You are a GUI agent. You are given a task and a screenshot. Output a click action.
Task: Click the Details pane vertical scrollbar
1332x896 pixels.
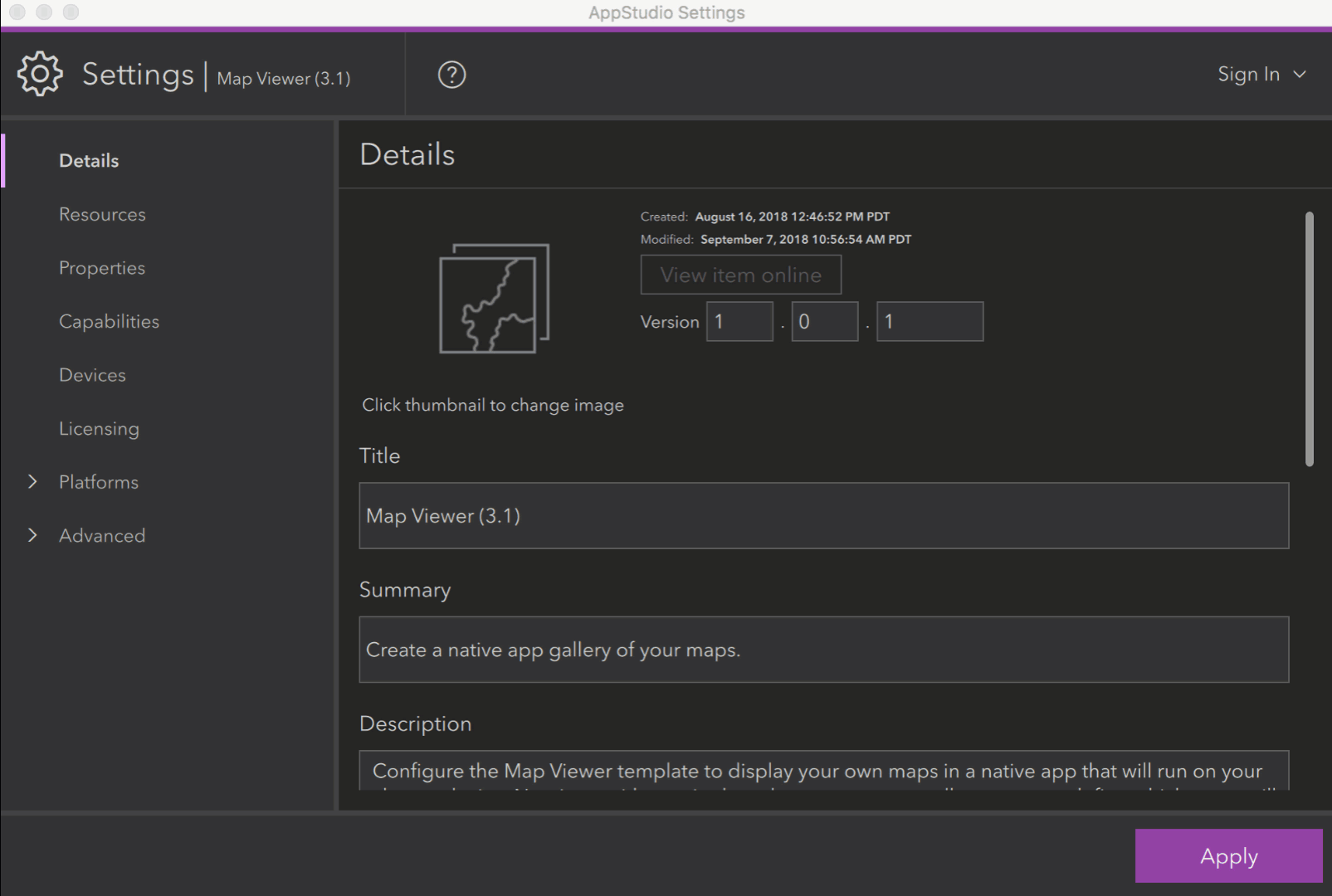click(1310, 339)
